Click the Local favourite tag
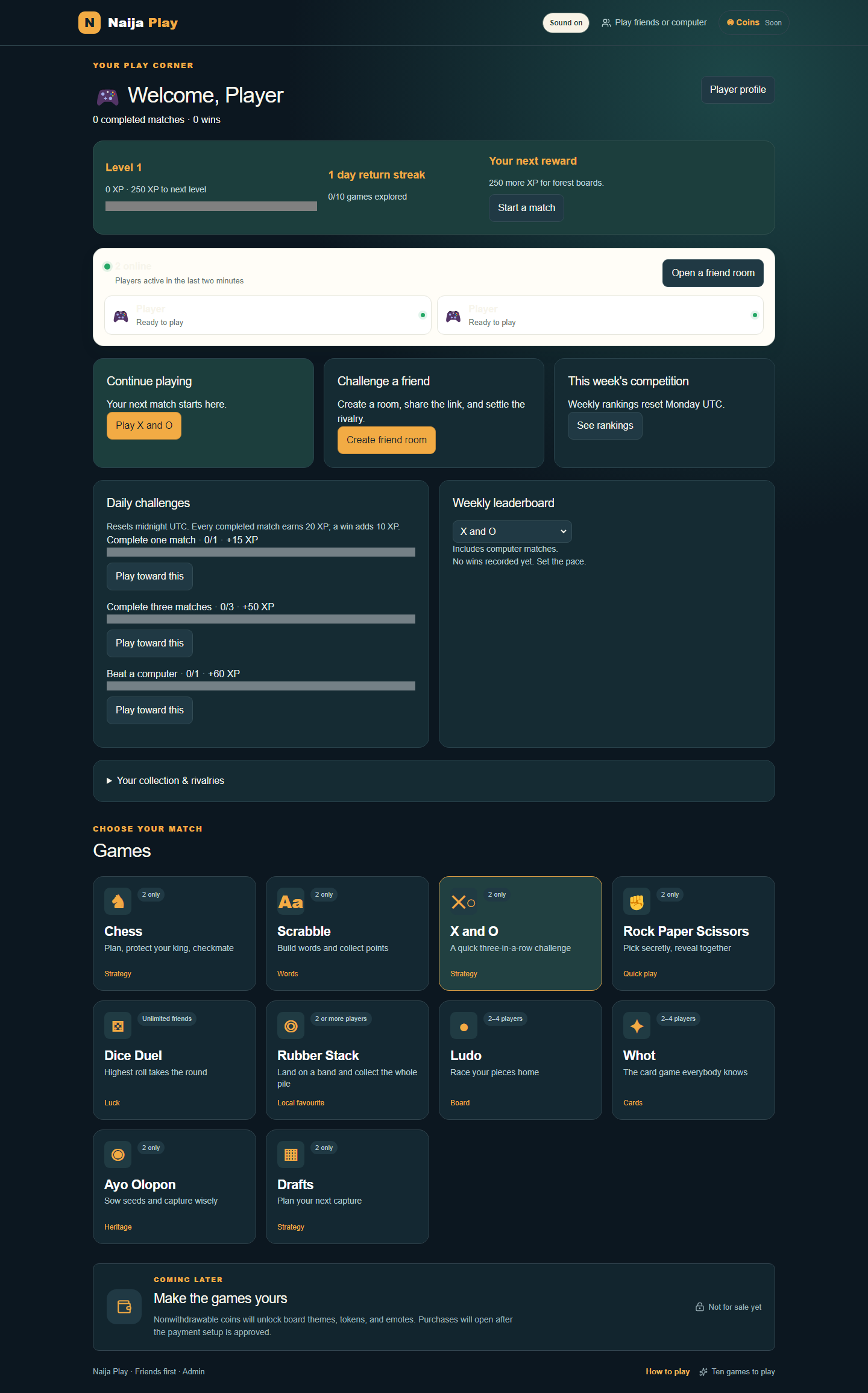This screenshot has height=1393, width=868. (x=301, y=1103)
